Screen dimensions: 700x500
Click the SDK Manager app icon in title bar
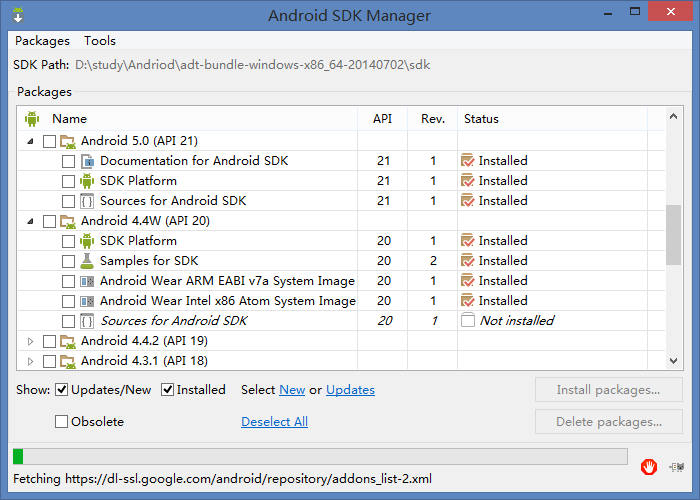tap(18, 15)
